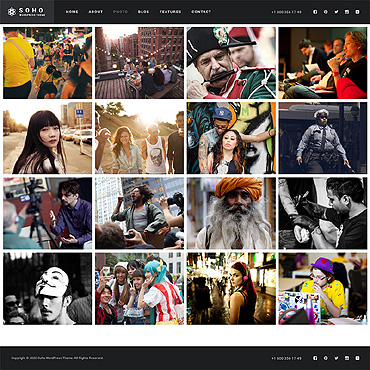The height and width of the screenshot is (370, 370).
Task: Open the Blog menu item
Action: [144, 12]
